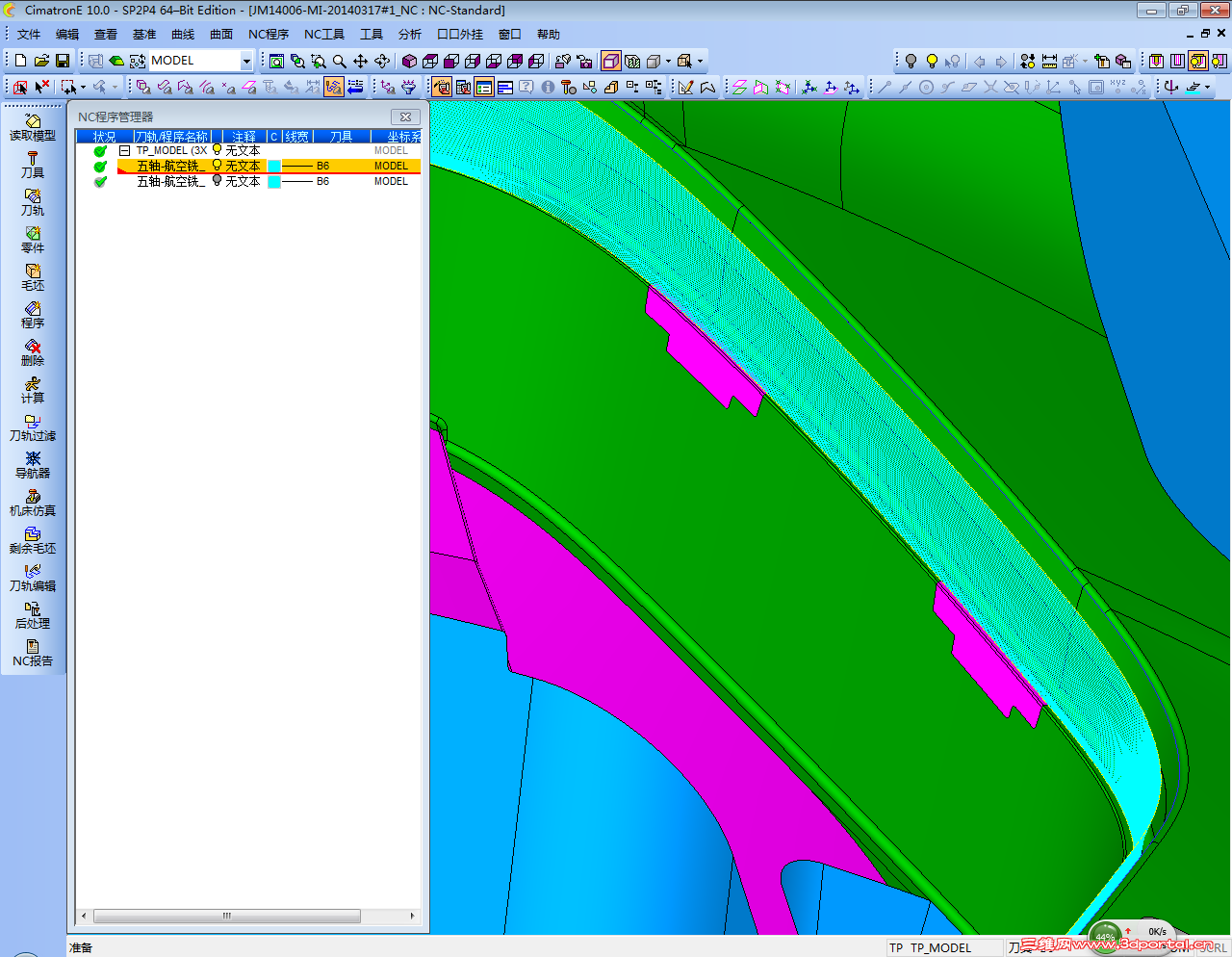Click the sketch pencil toolbar icon

[x=685, y=87]
